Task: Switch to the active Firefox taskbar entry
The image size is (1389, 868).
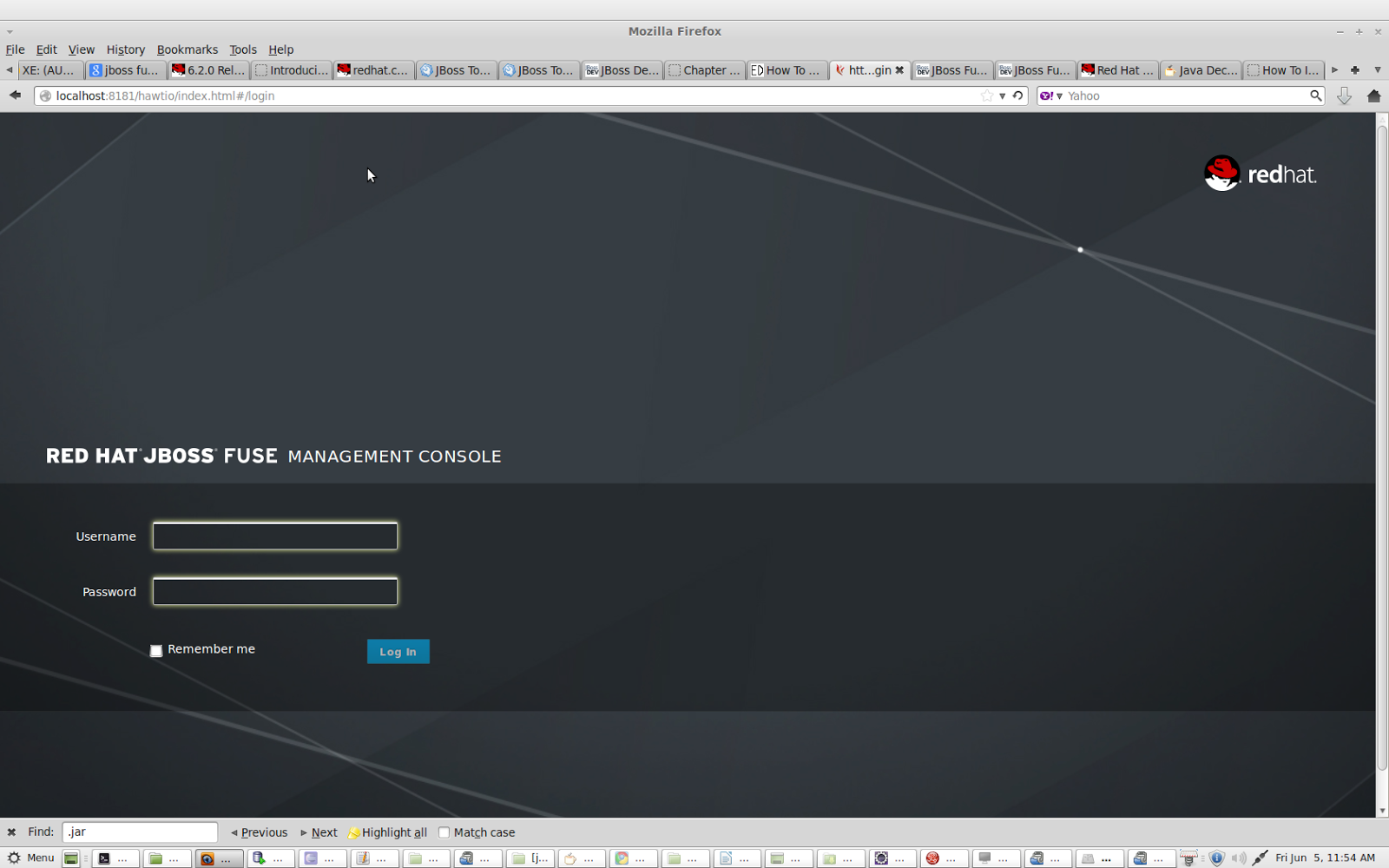Action: 219,858
